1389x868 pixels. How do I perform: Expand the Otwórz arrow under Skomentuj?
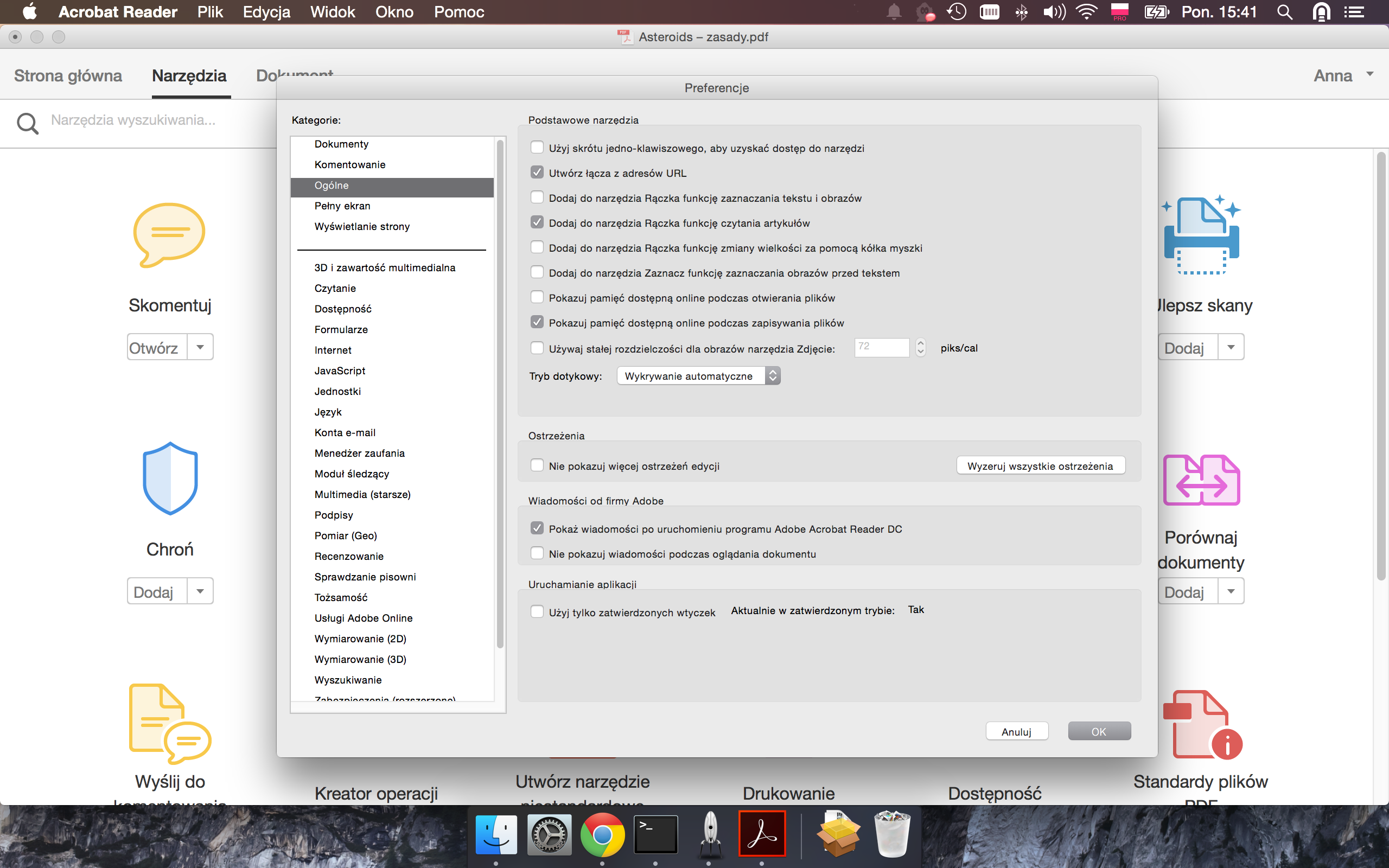(x=200, y=347)
